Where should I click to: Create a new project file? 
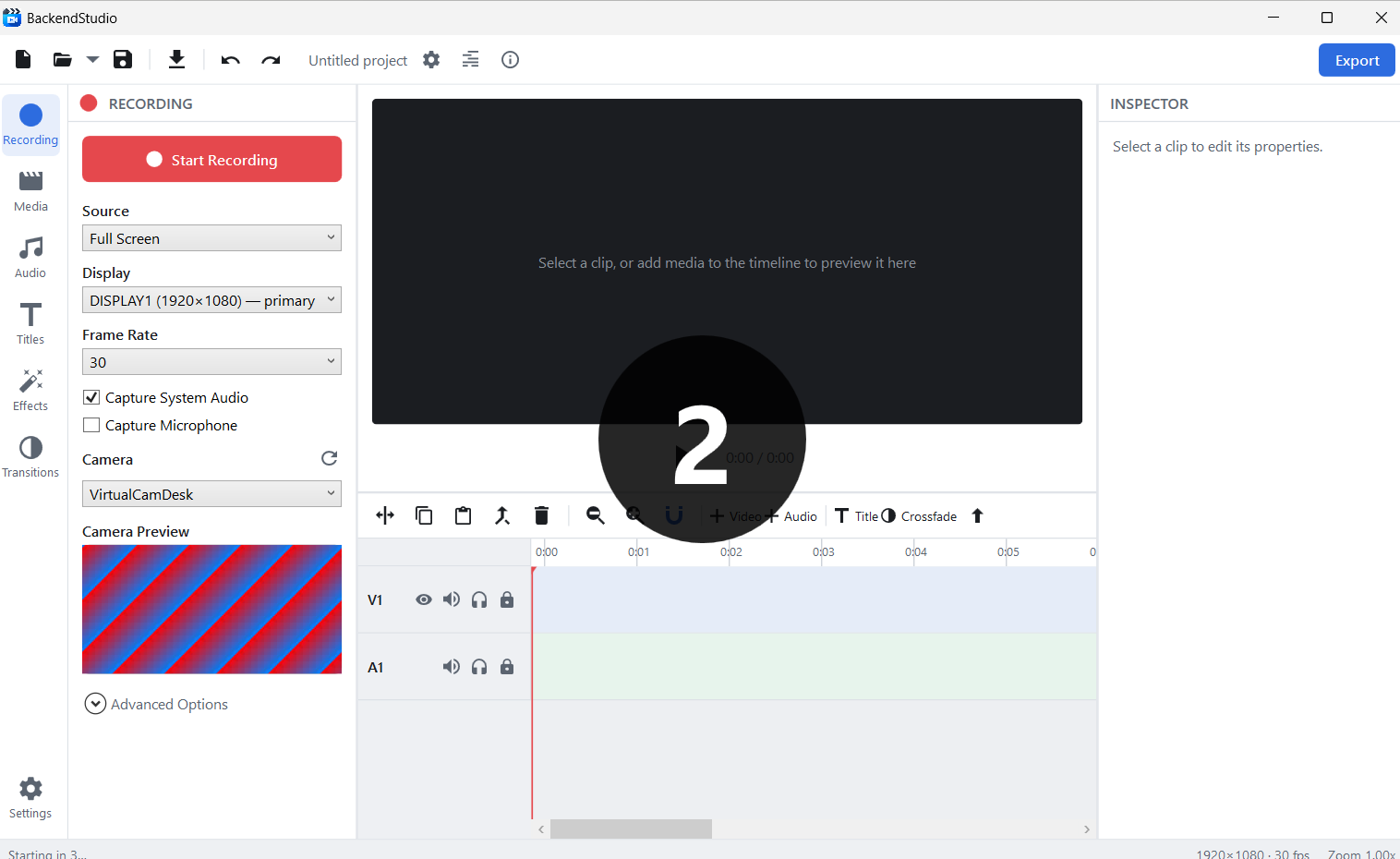(24, 60)
